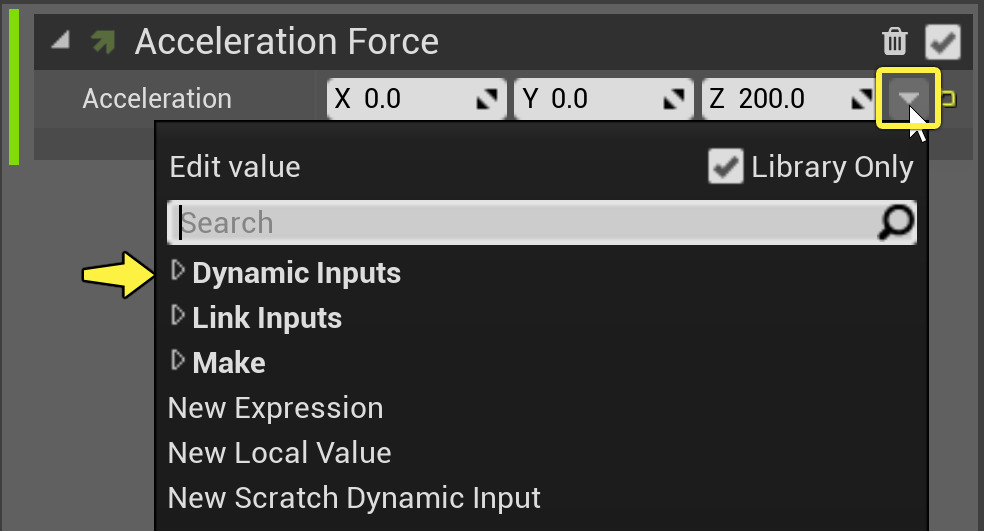Click the drag-arrows icon in the Z field
This screenshot has width=984, height=531.
861,99
